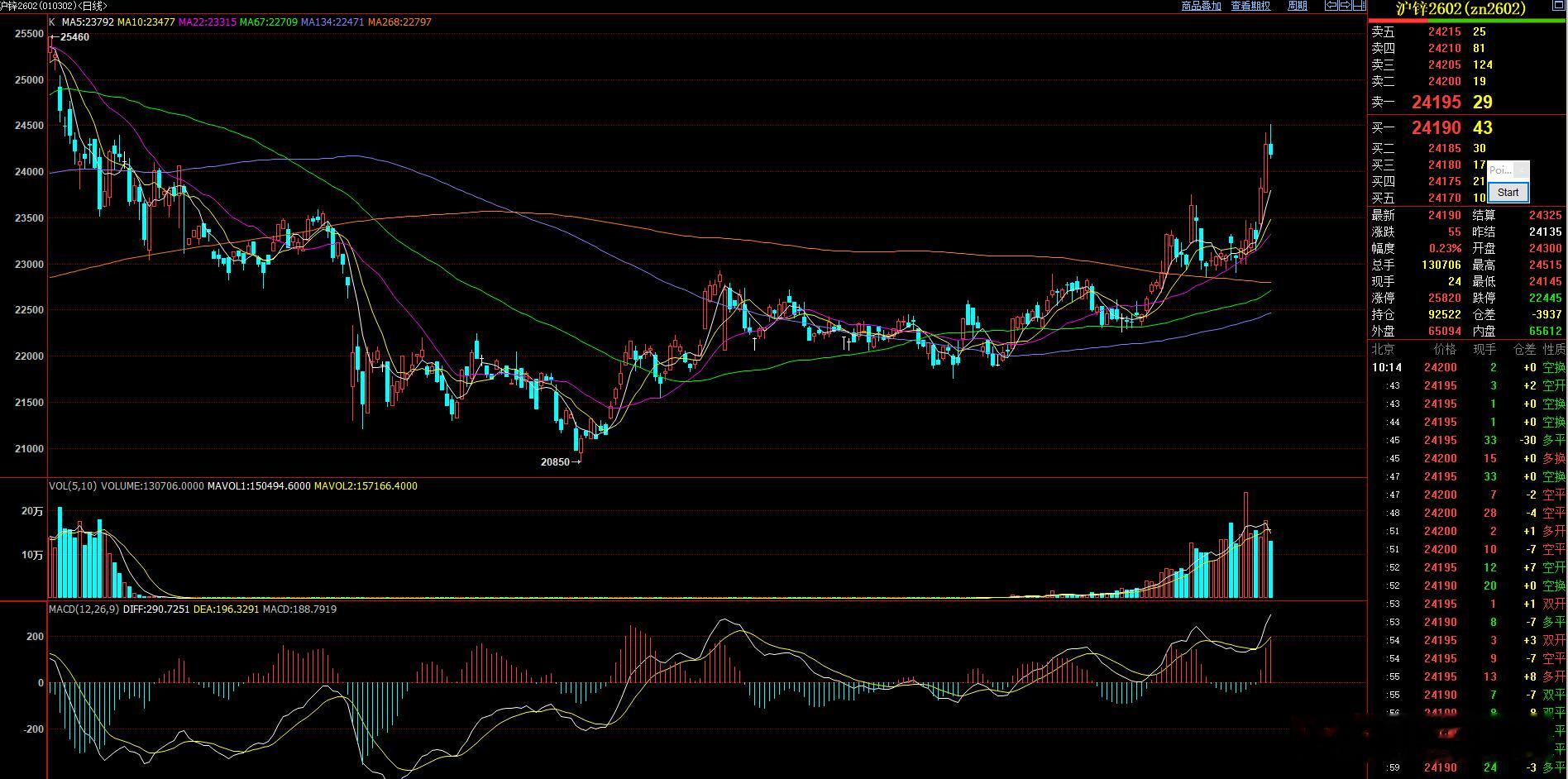Click the 开盘 value 24300
Screen dimensions: 1568x779
pyautogui.click(x=1546, y=249)
